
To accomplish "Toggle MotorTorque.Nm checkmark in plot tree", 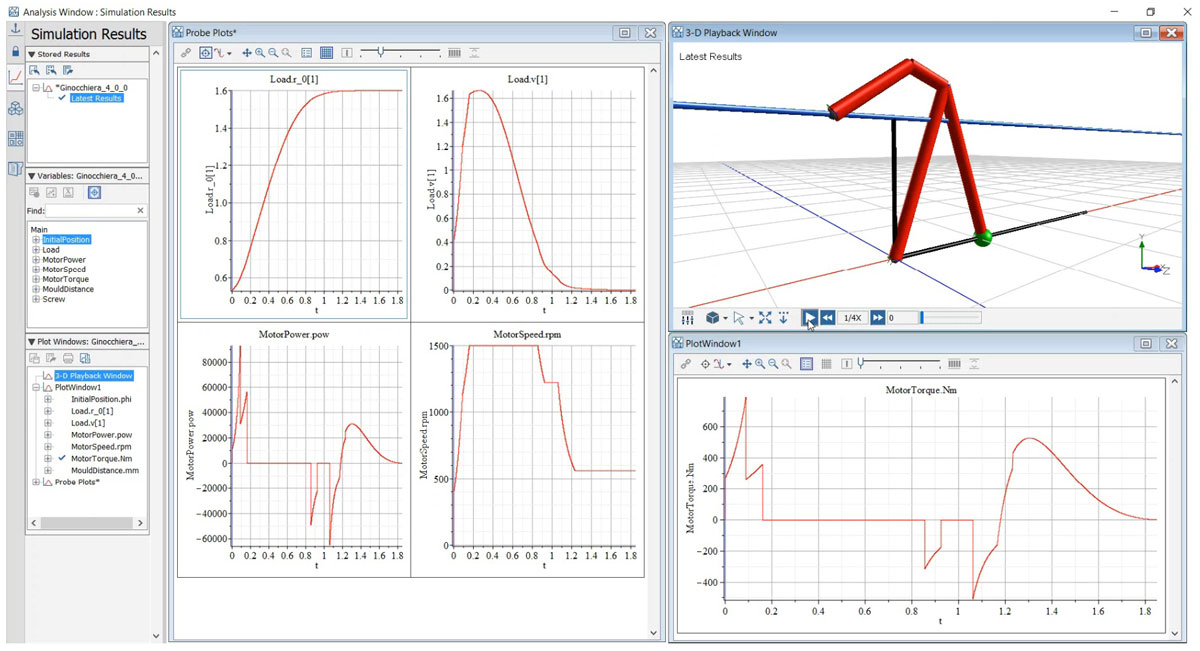I will [x=62, y=459].
